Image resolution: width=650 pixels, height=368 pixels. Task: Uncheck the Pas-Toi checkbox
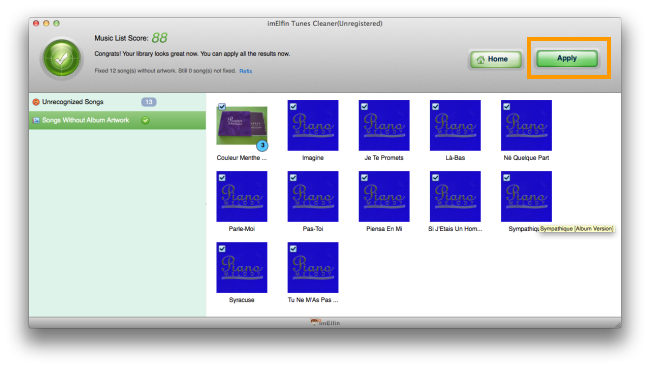293,178
